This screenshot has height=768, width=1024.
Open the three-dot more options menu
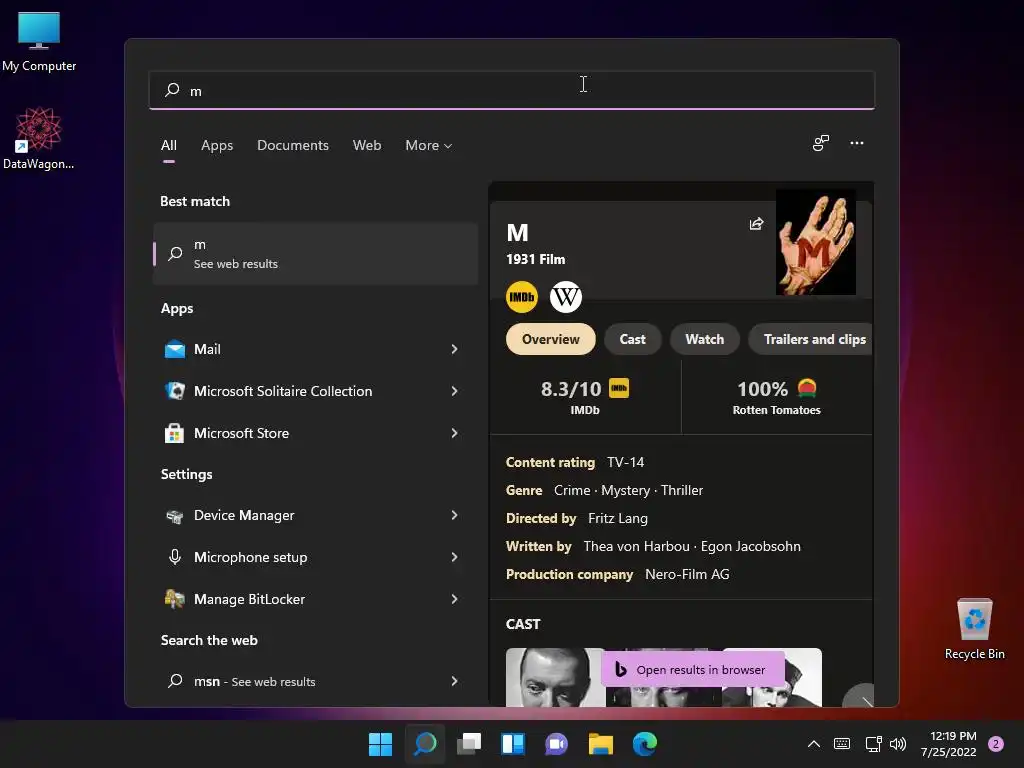(857, 143)
